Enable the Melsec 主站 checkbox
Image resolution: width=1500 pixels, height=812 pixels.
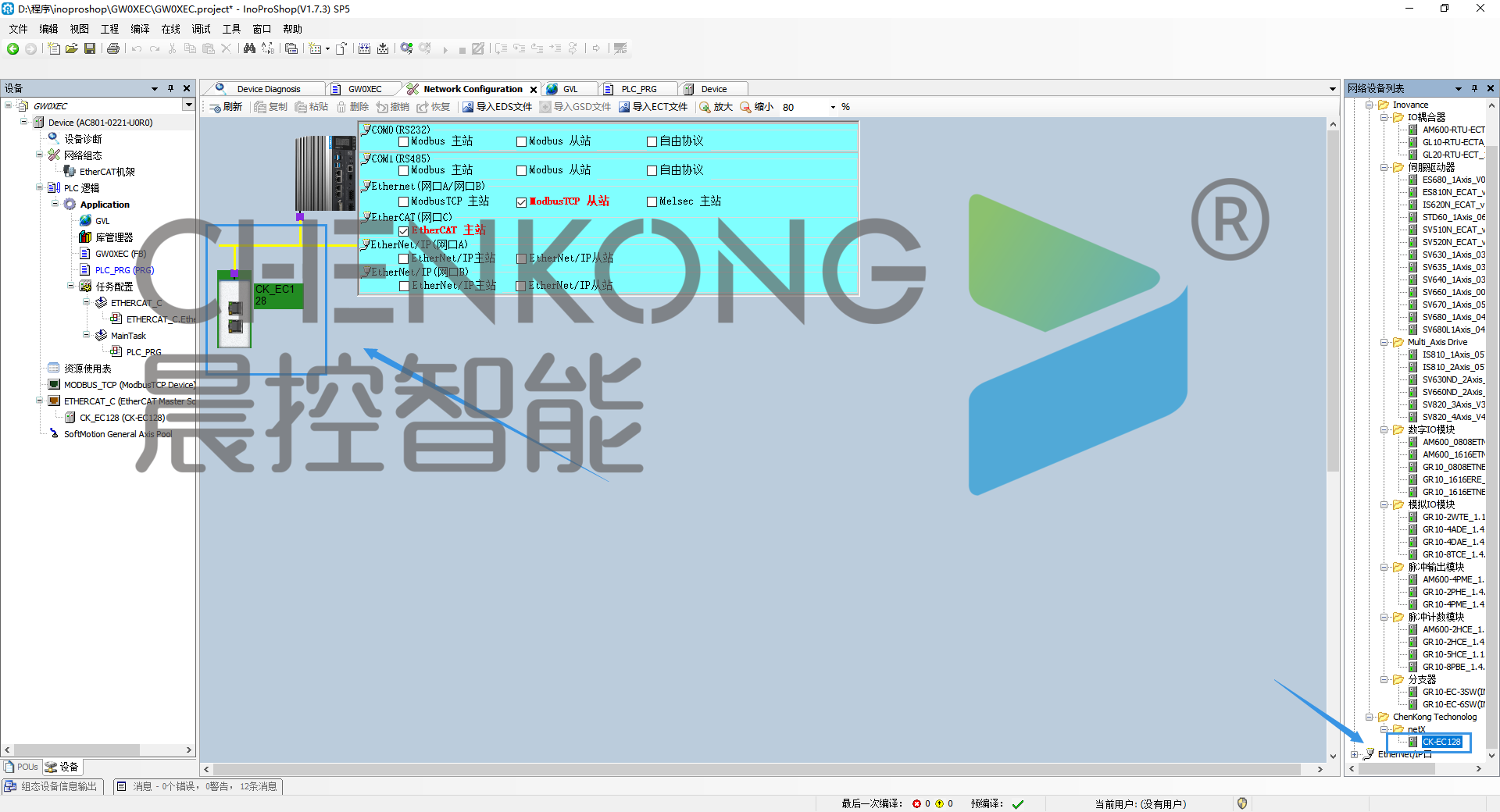652,202
